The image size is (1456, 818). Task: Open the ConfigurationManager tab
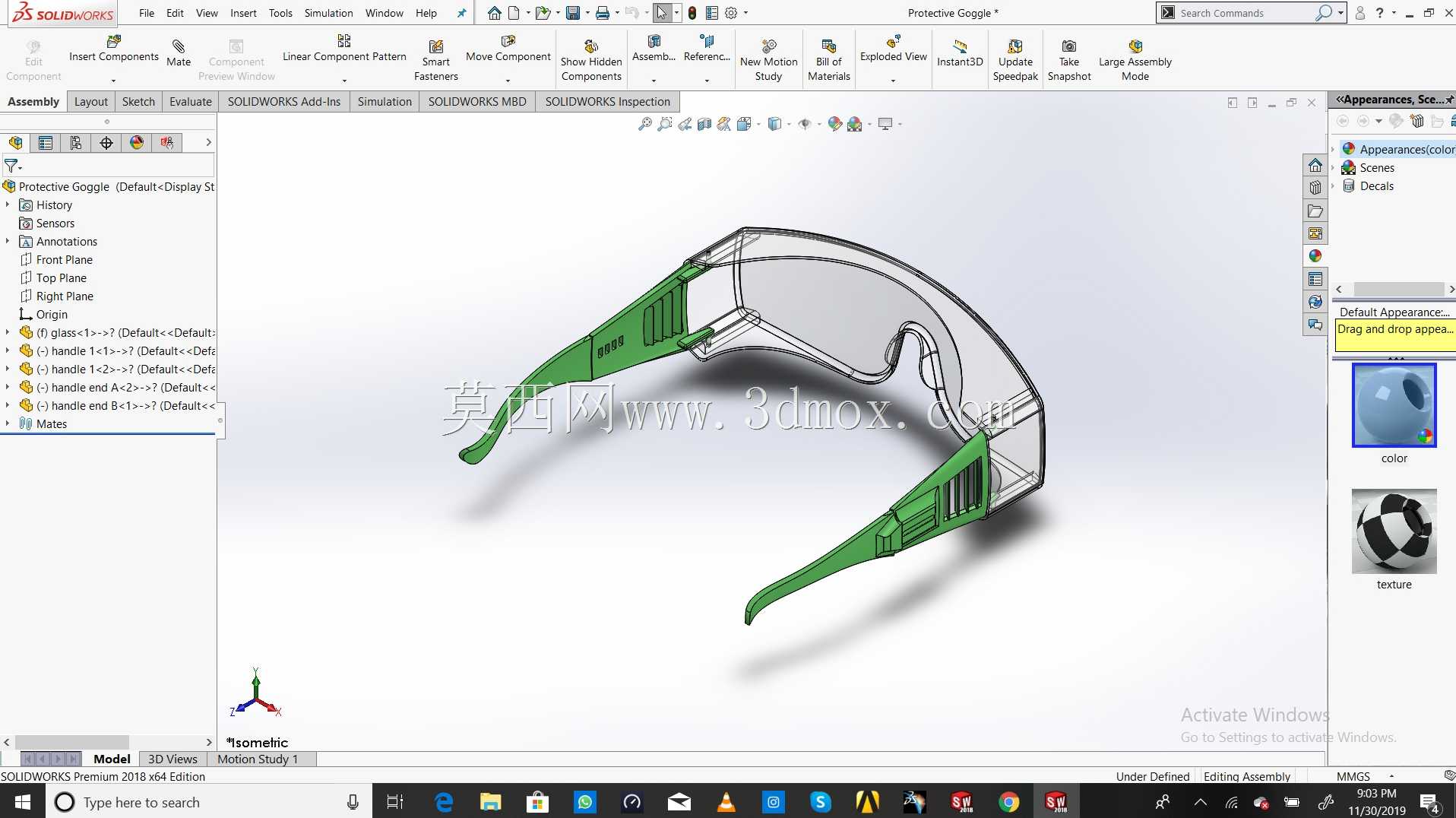(x=76, y=142)
